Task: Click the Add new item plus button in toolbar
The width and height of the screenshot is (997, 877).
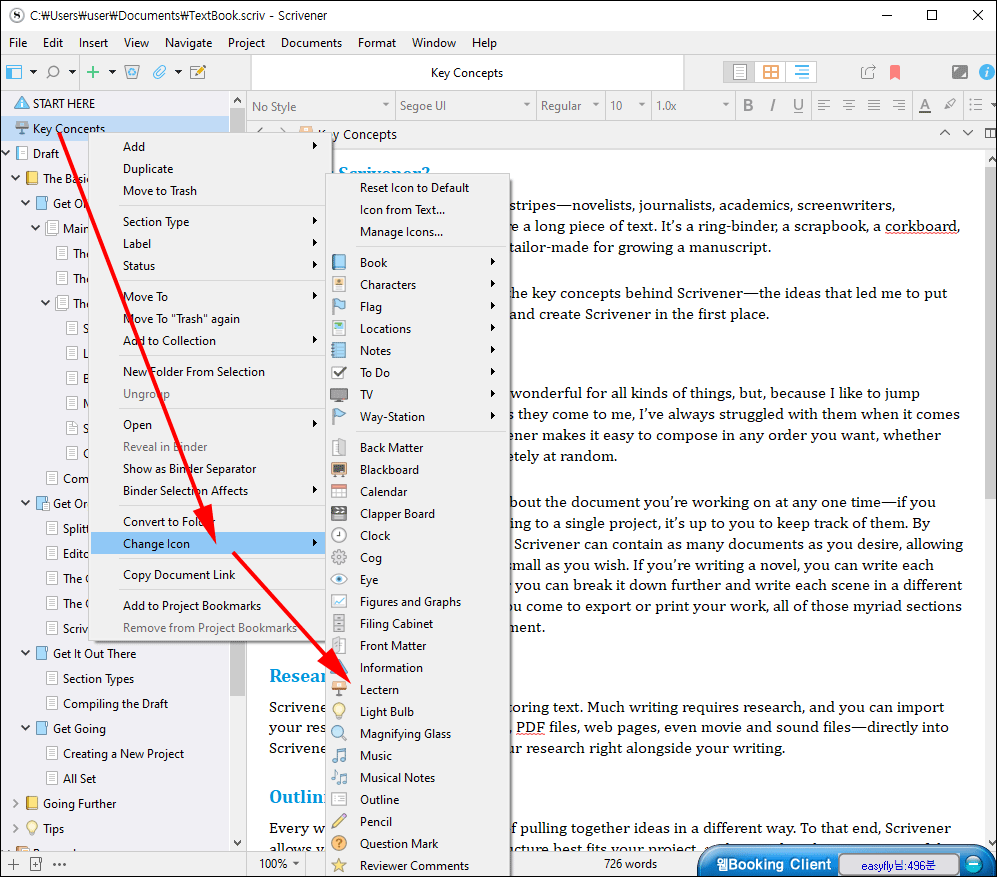Action: point(93,72)
